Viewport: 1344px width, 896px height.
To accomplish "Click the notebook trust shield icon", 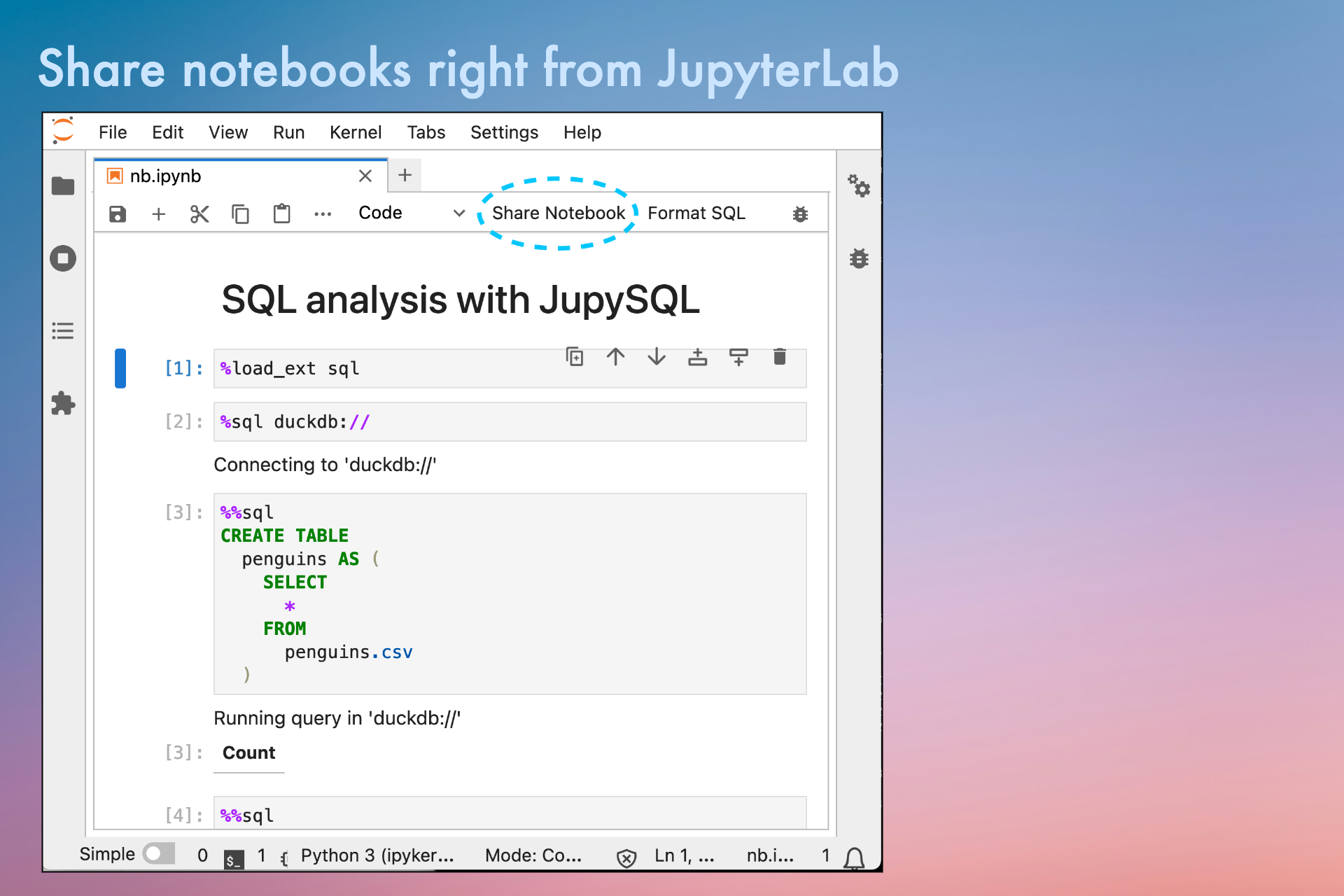I will pos(626,857).
